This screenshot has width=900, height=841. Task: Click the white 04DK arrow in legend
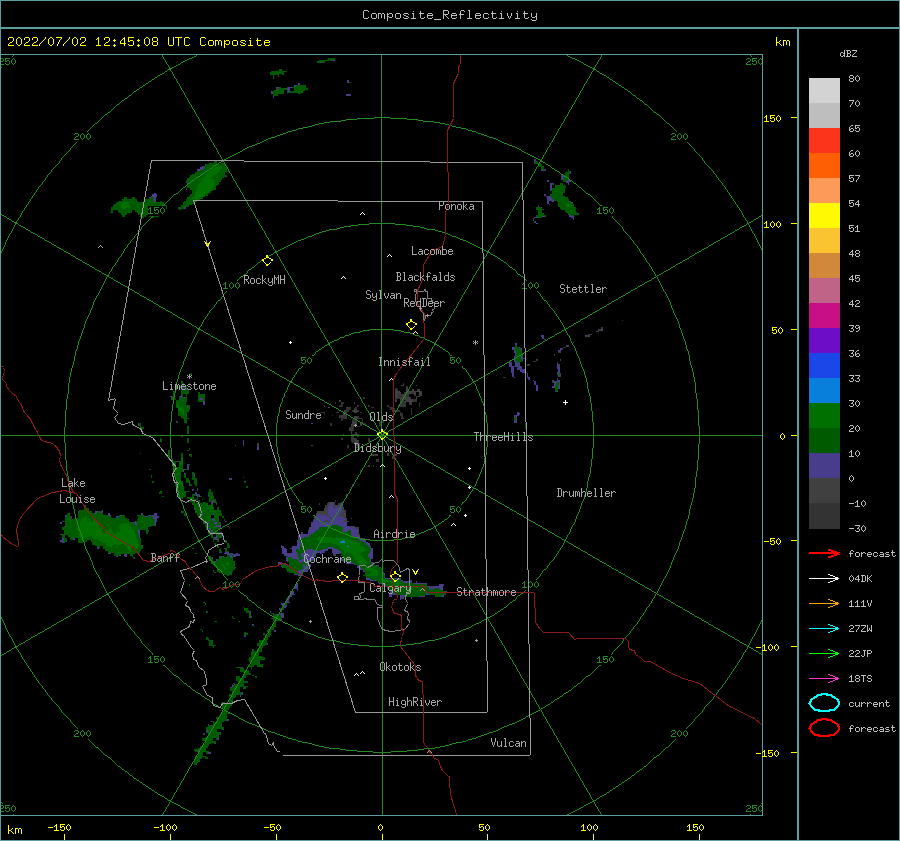point(824,579)
